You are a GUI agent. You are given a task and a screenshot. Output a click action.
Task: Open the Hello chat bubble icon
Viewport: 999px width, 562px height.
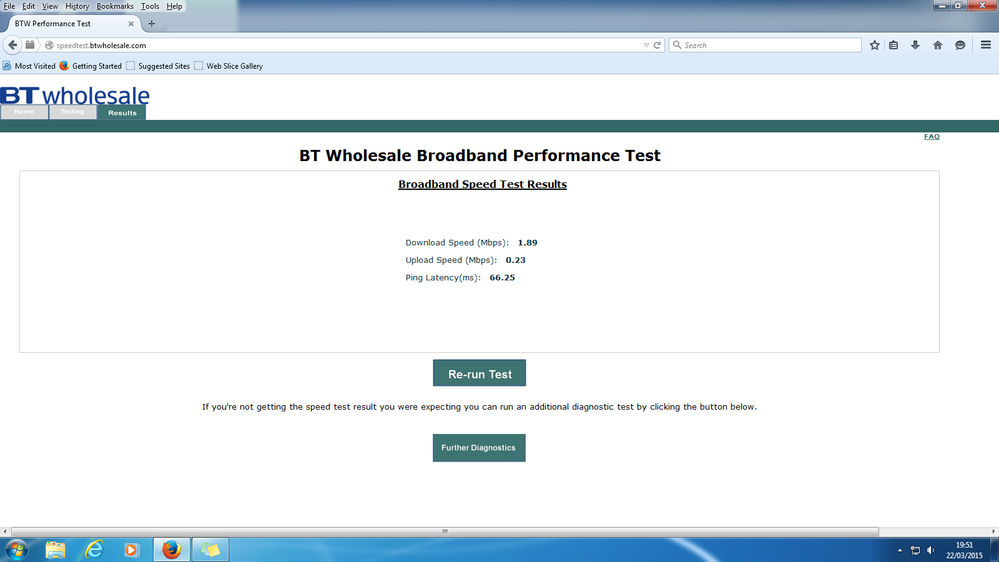pos(960,45)
